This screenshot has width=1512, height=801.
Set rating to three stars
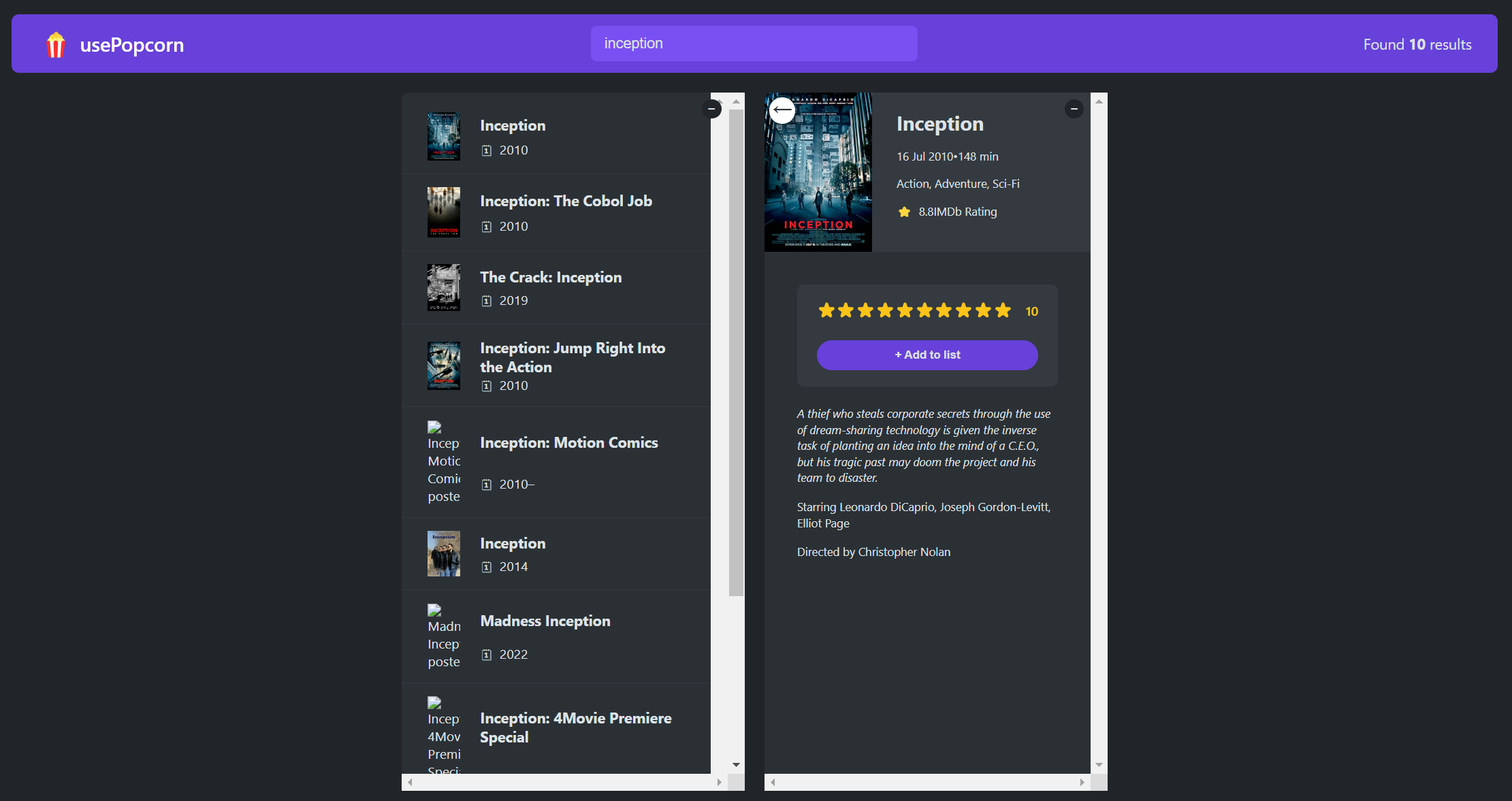click(865, 311)
